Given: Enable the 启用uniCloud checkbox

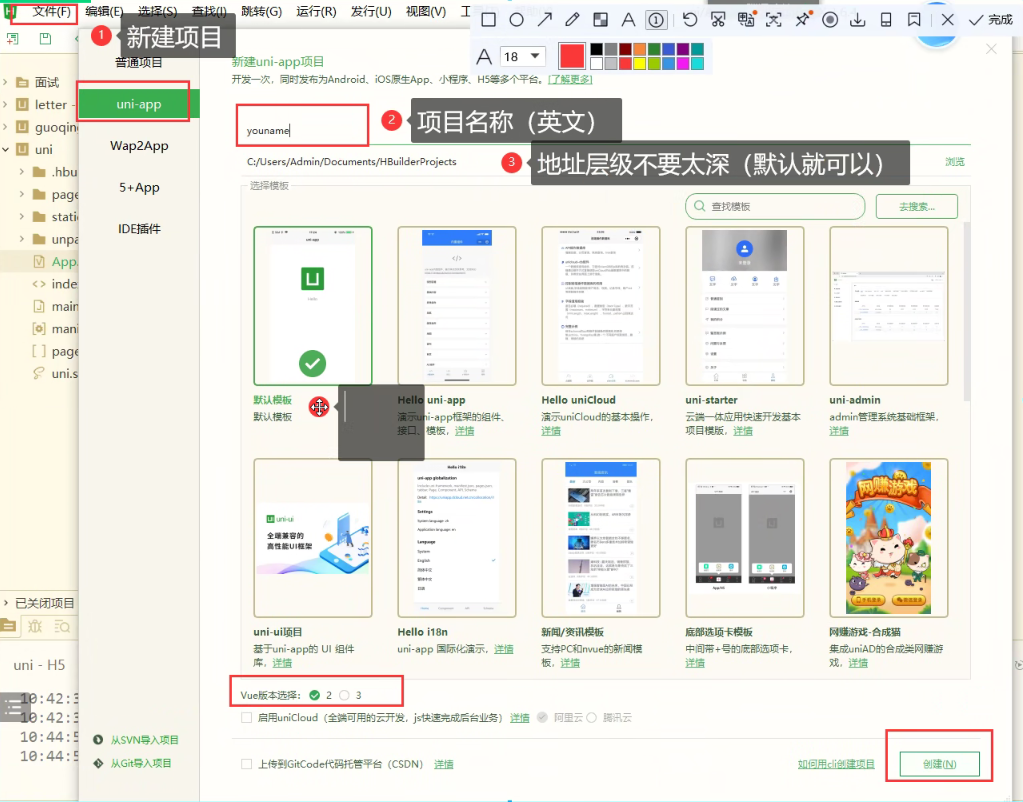Looking at the screenshot, I should pos(247,717).
